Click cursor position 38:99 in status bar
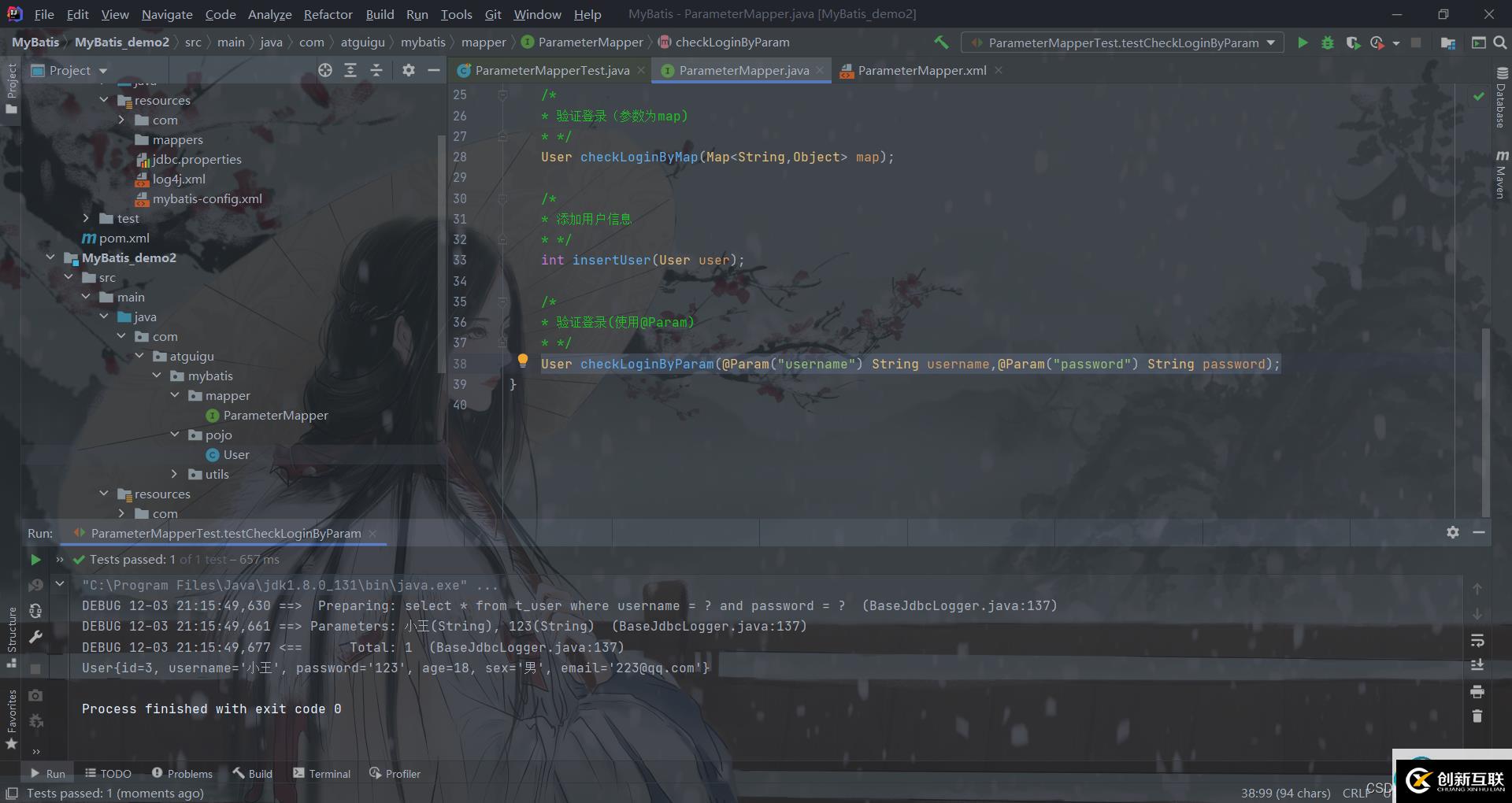 (x=1285, y=793)
